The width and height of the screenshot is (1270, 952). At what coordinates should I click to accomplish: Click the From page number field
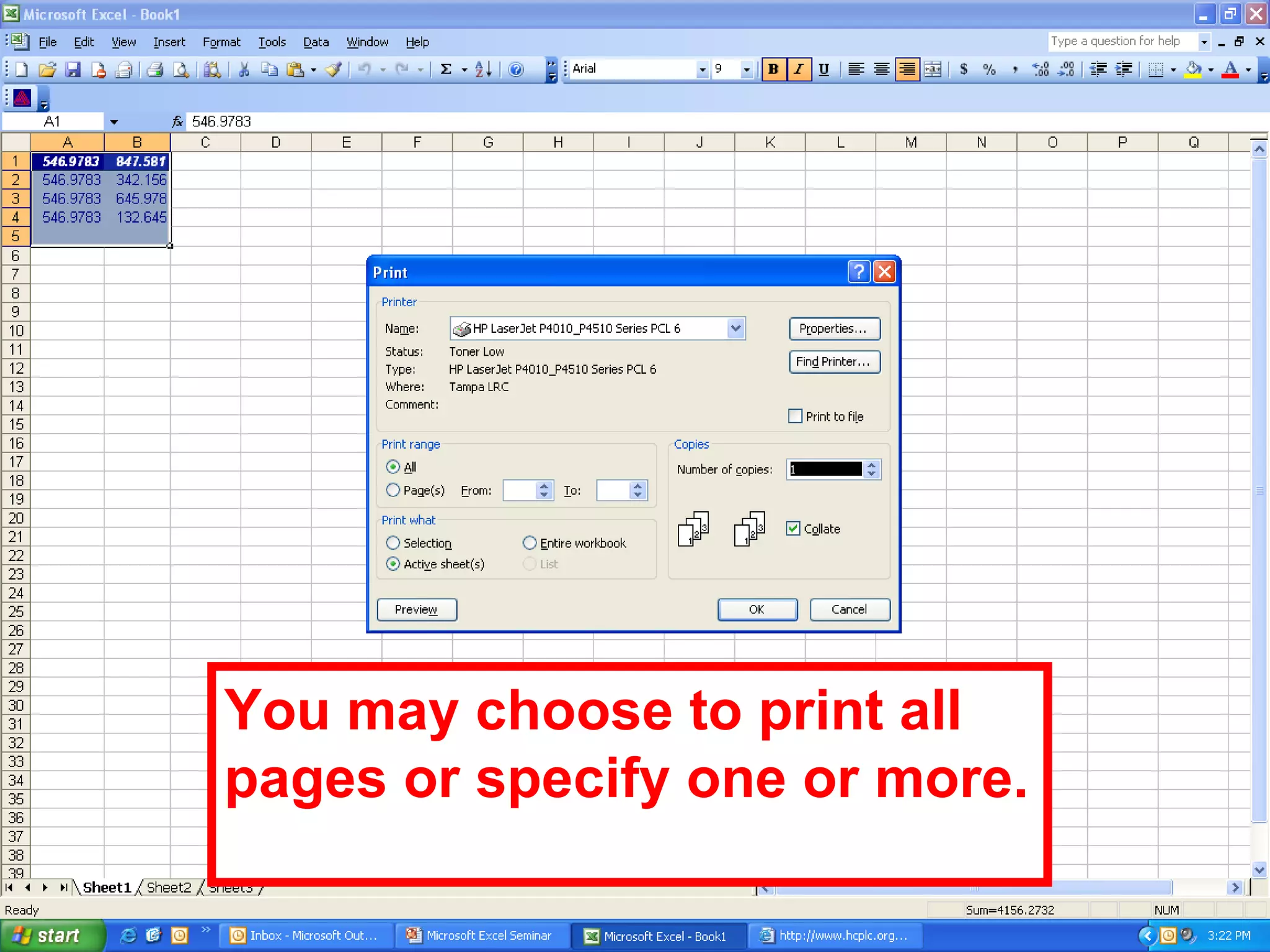pyautogui.click(x=520, y=490)
